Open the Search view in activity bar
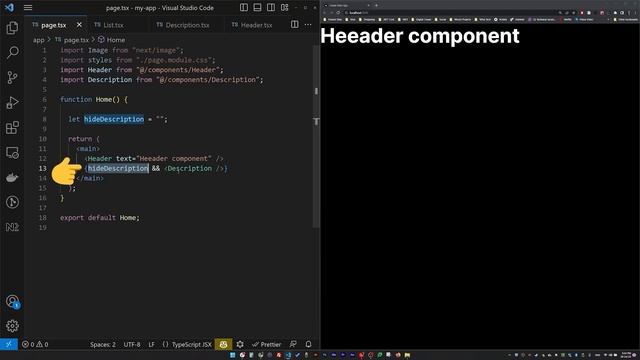 click(12, 52)
